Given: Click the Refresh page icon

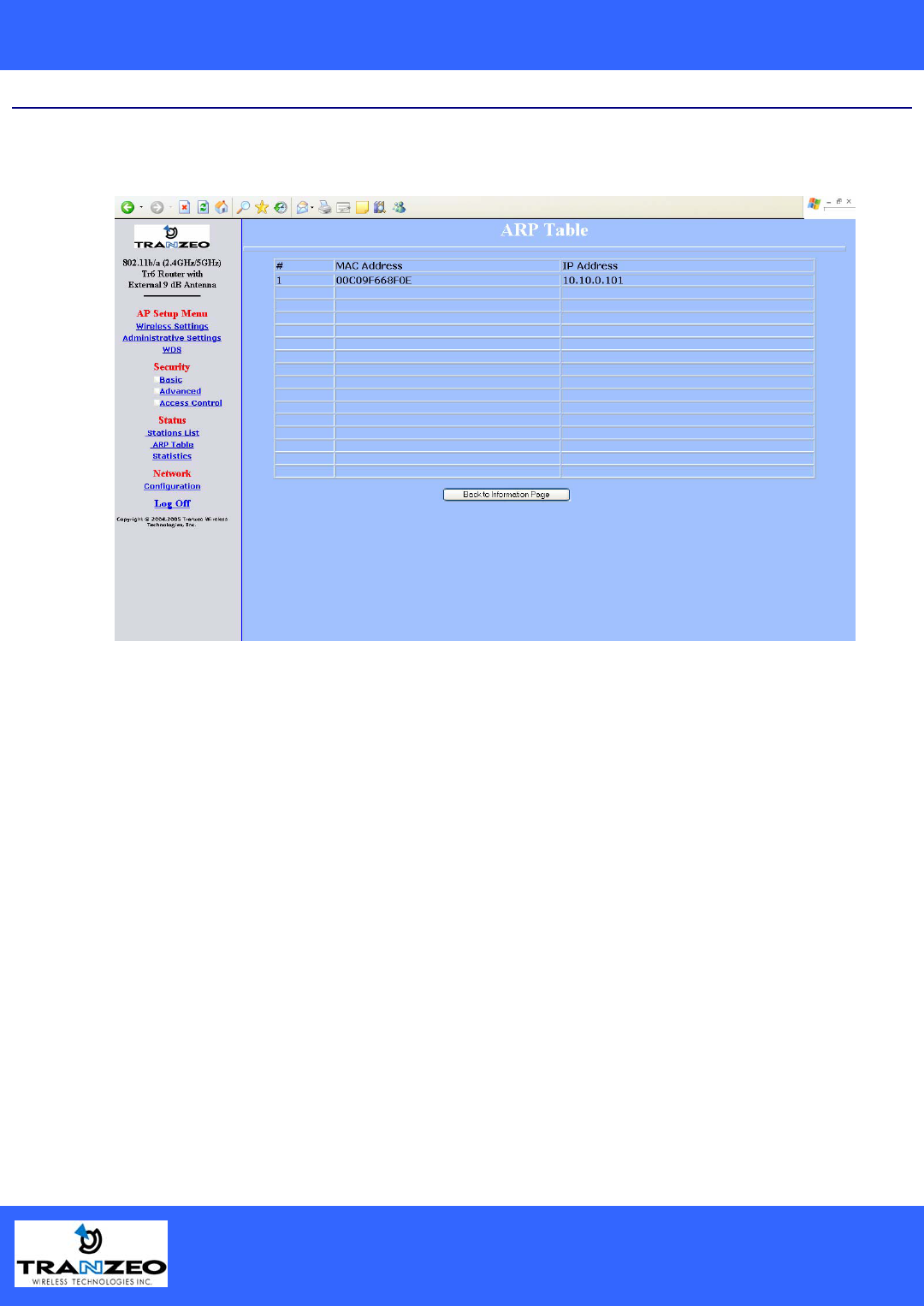Looking at the screenshot, I should coord(203,207).
